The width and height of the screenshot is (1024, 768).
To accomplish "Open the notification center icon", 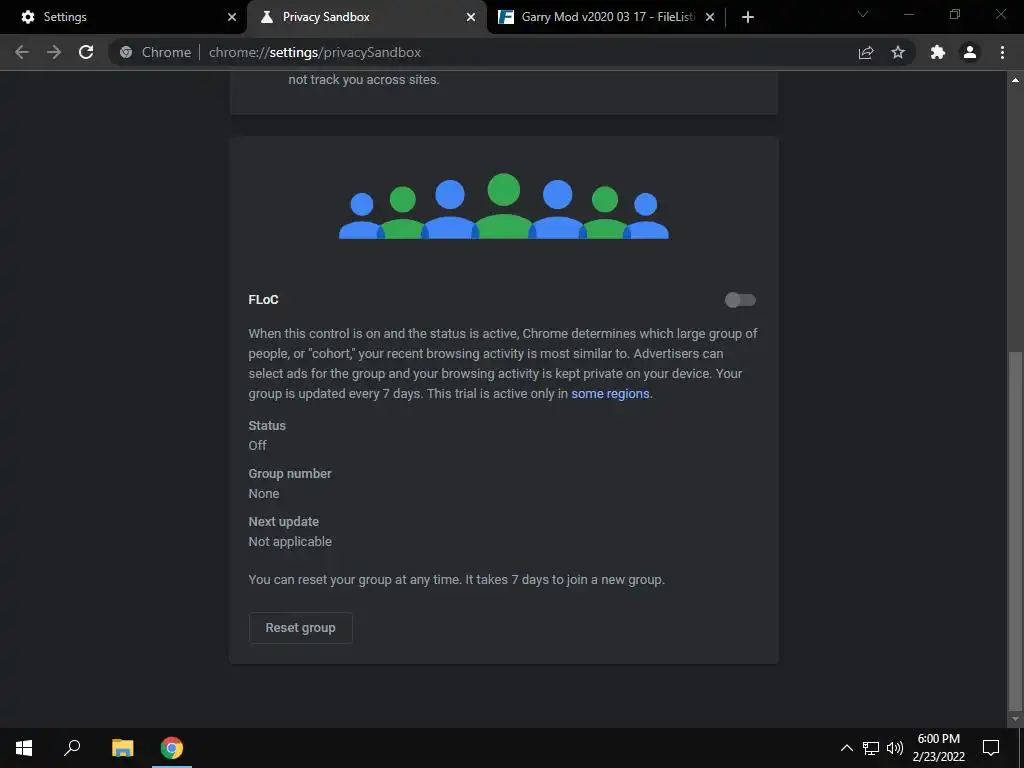I will click(991, 748).
